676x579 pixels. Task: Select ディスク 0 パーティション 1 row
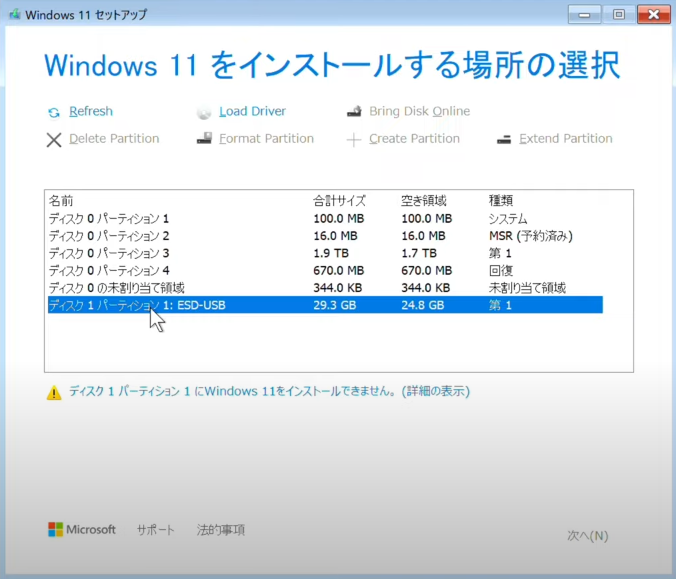pyautogui.click(x=325, y=219)
